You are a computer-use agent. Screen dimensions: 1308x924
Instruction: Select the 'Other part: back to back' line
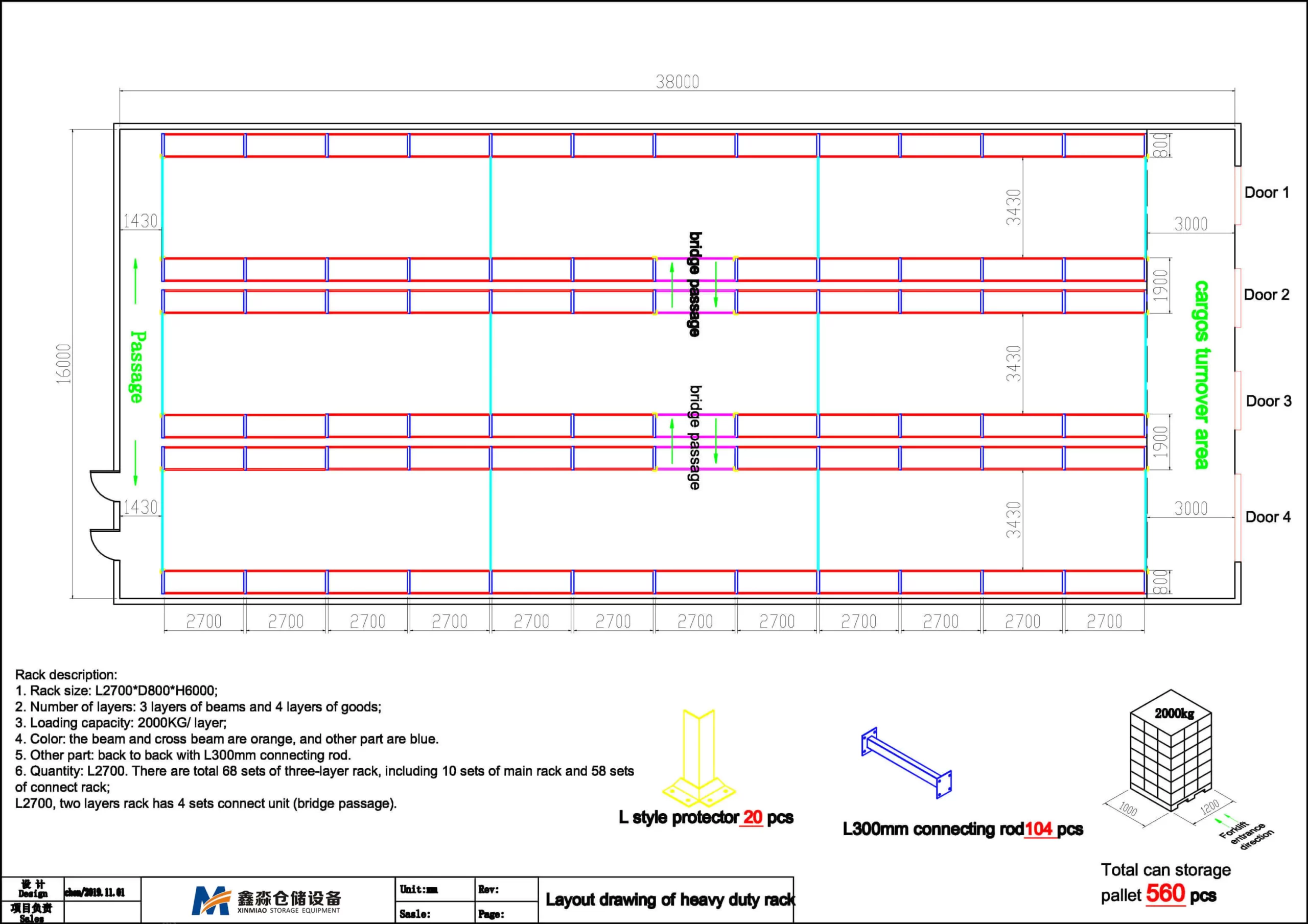pyautogui.click(x=183, y=755)
